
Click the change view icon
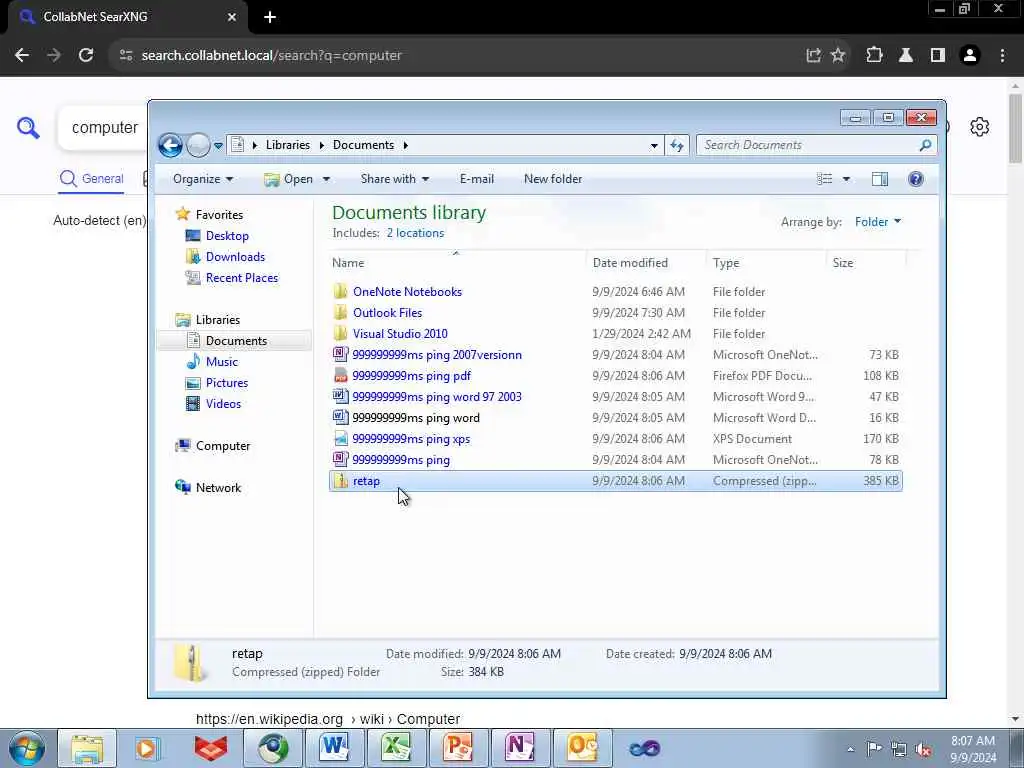point(824,179)
